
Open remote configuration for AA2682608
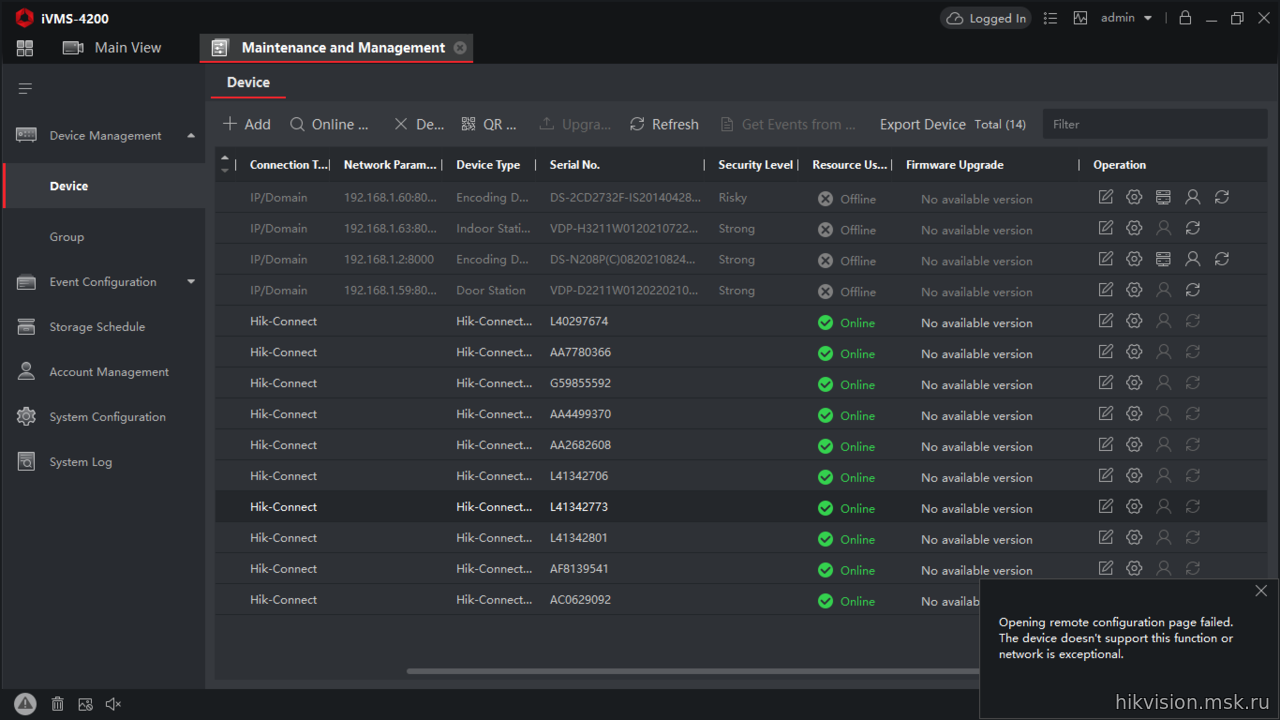1134,445
